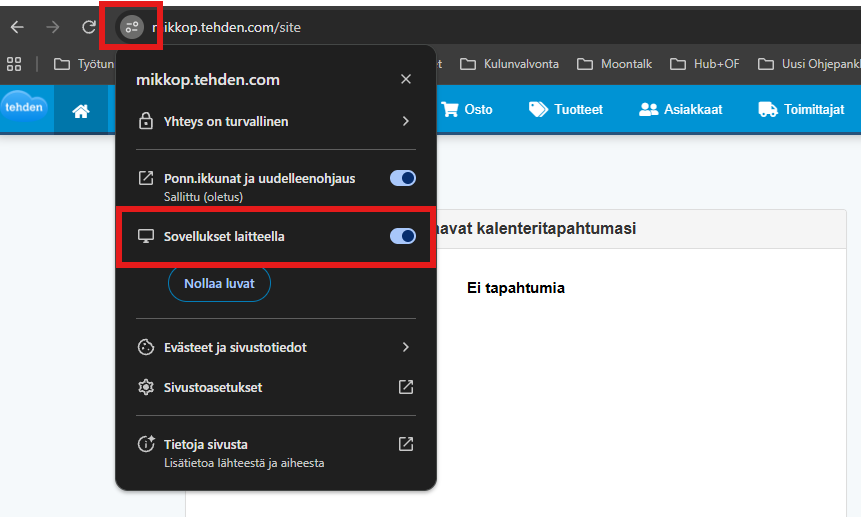The width and height of the screenshot is (861, 517).
Task: Toggle Sovellukset laitteella switch
Action: tap(403, 236)
